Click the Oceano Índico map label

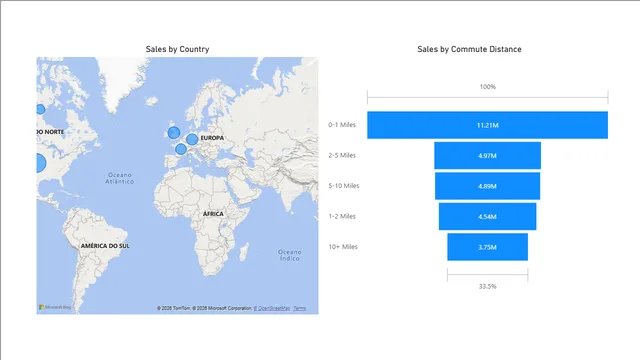tap(290, 255)
